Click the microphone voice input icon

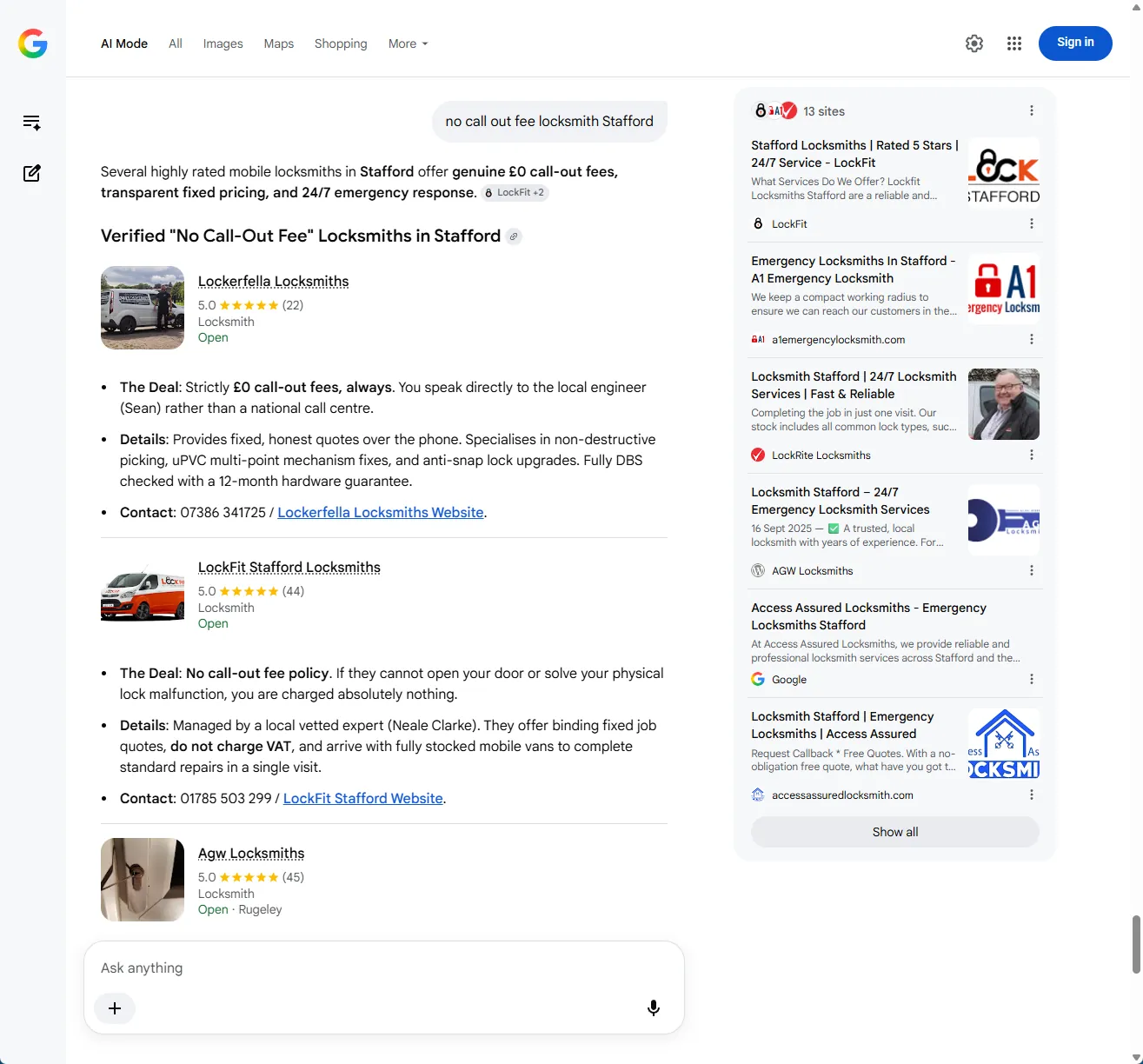point(654,1008)
